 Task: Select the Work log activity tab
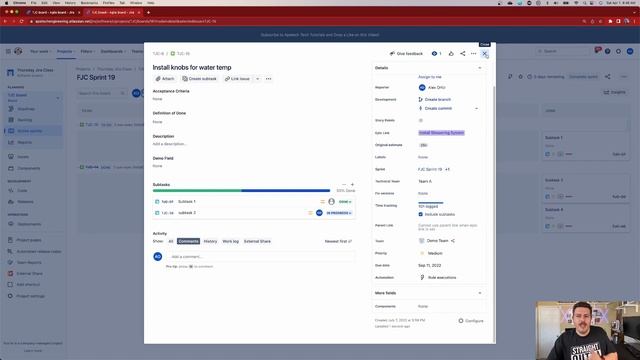click(230, 241)
